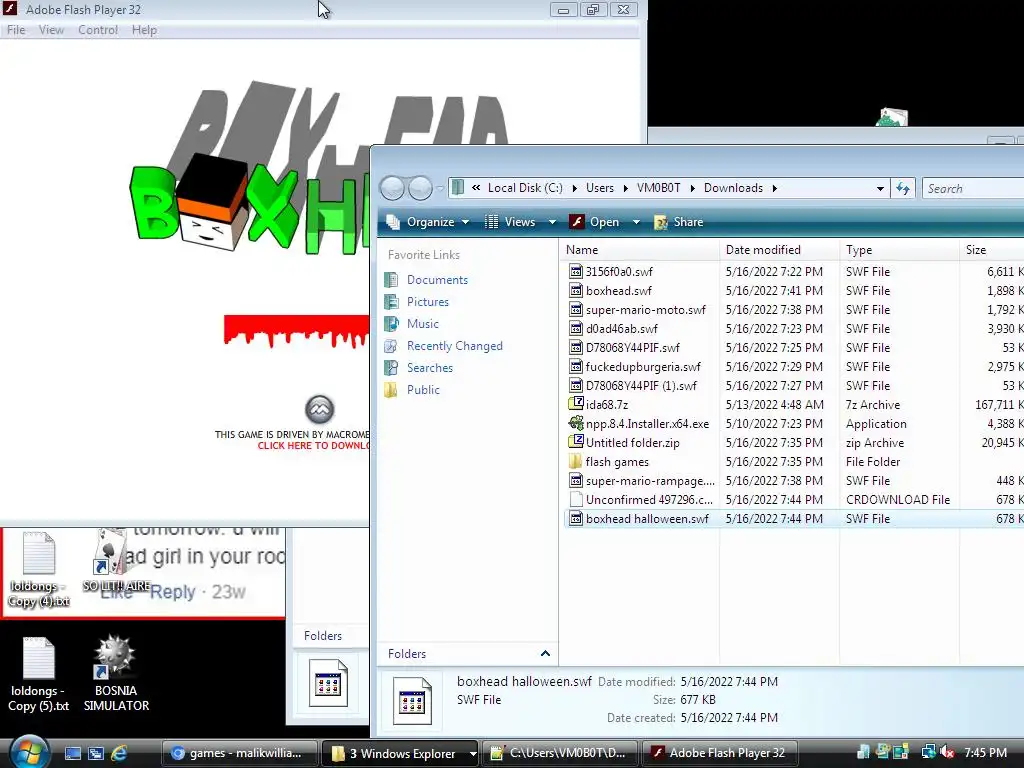The image size is (1024, 768).
Task: Click the Views toolbar button
Action: pyautogui.click(x=510, y=222)
